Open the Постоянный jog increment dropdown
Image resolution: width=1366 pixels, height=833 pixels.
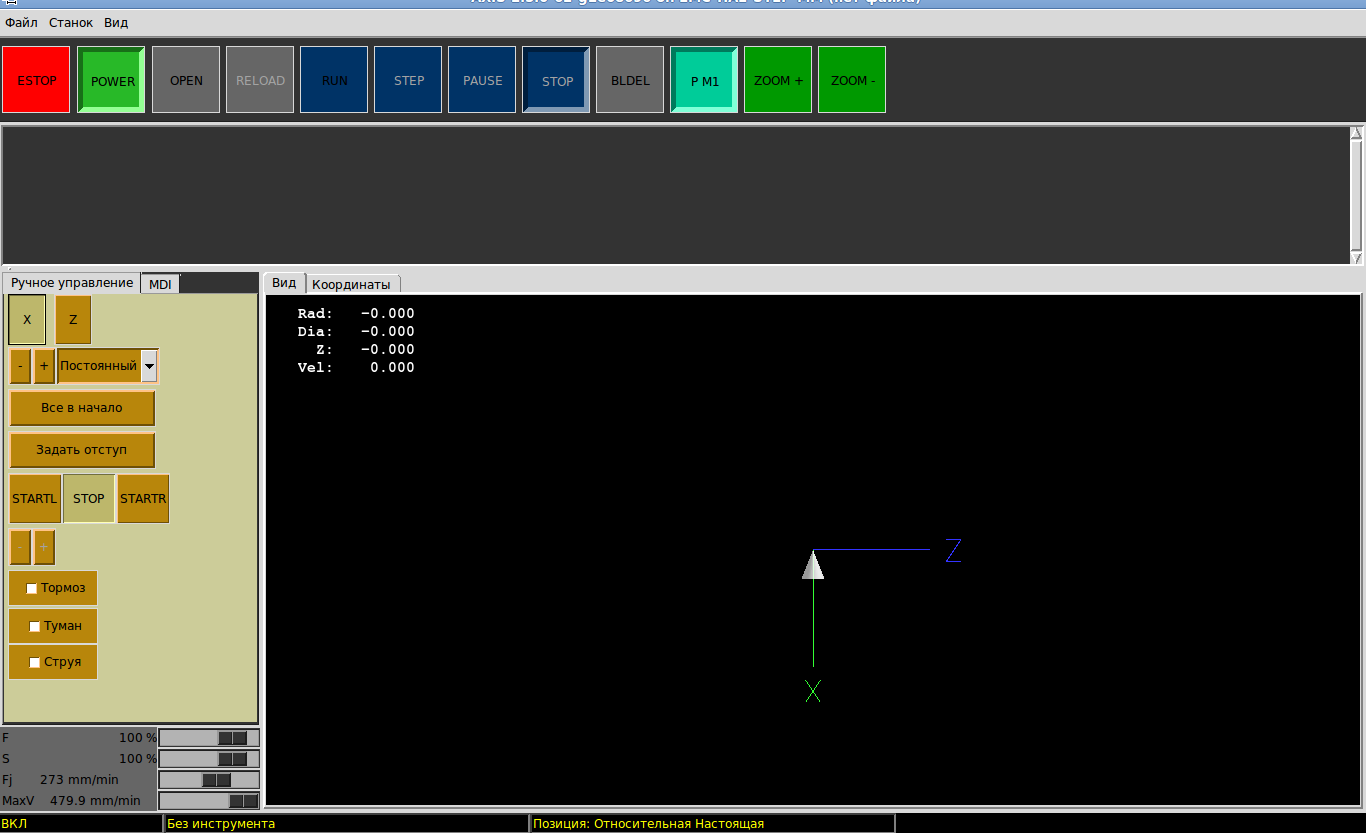coord(149,366)
